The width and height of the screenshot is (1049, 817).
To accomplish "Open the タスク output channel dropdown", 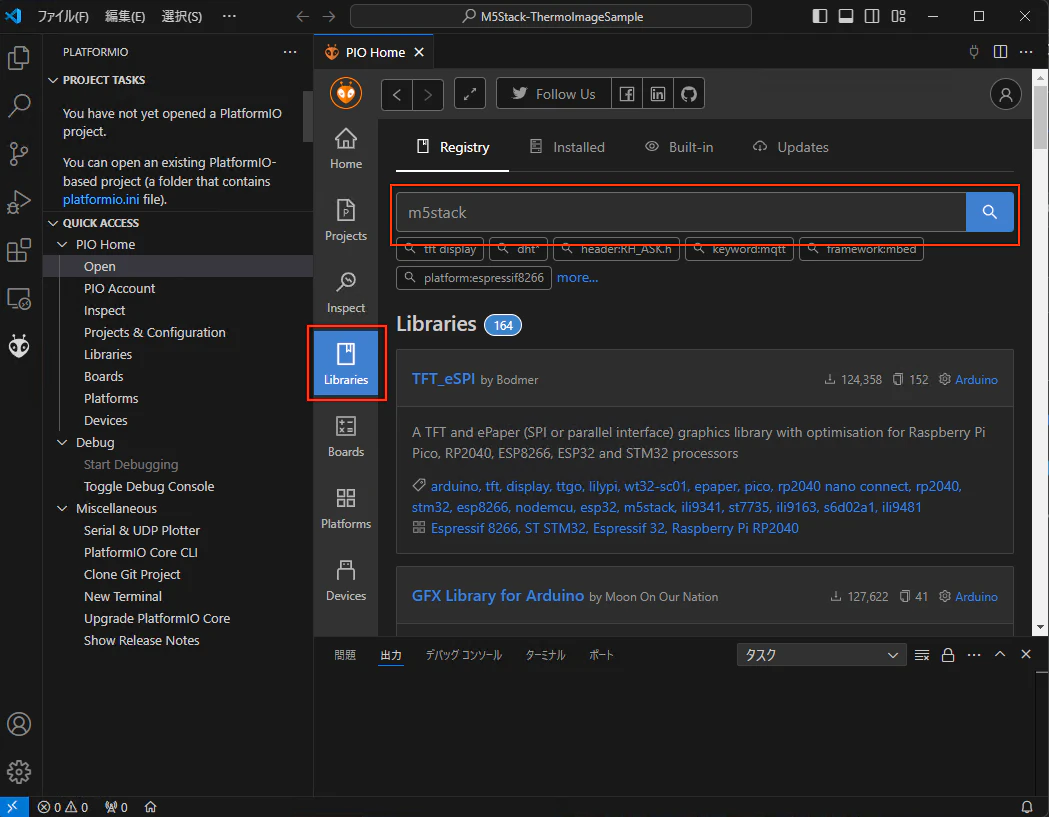I will 822,655.
